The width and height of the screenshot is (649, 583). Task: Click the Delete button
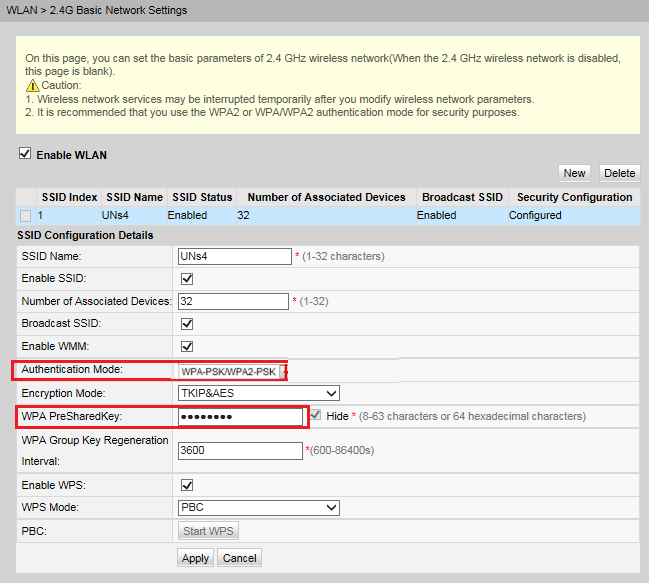point(619,173)
